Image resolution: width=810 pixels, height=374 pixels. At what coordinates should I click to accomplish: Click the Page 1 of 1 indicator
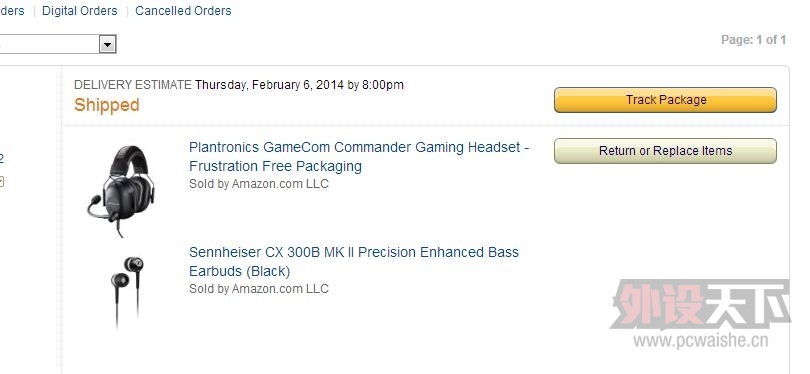754,40
